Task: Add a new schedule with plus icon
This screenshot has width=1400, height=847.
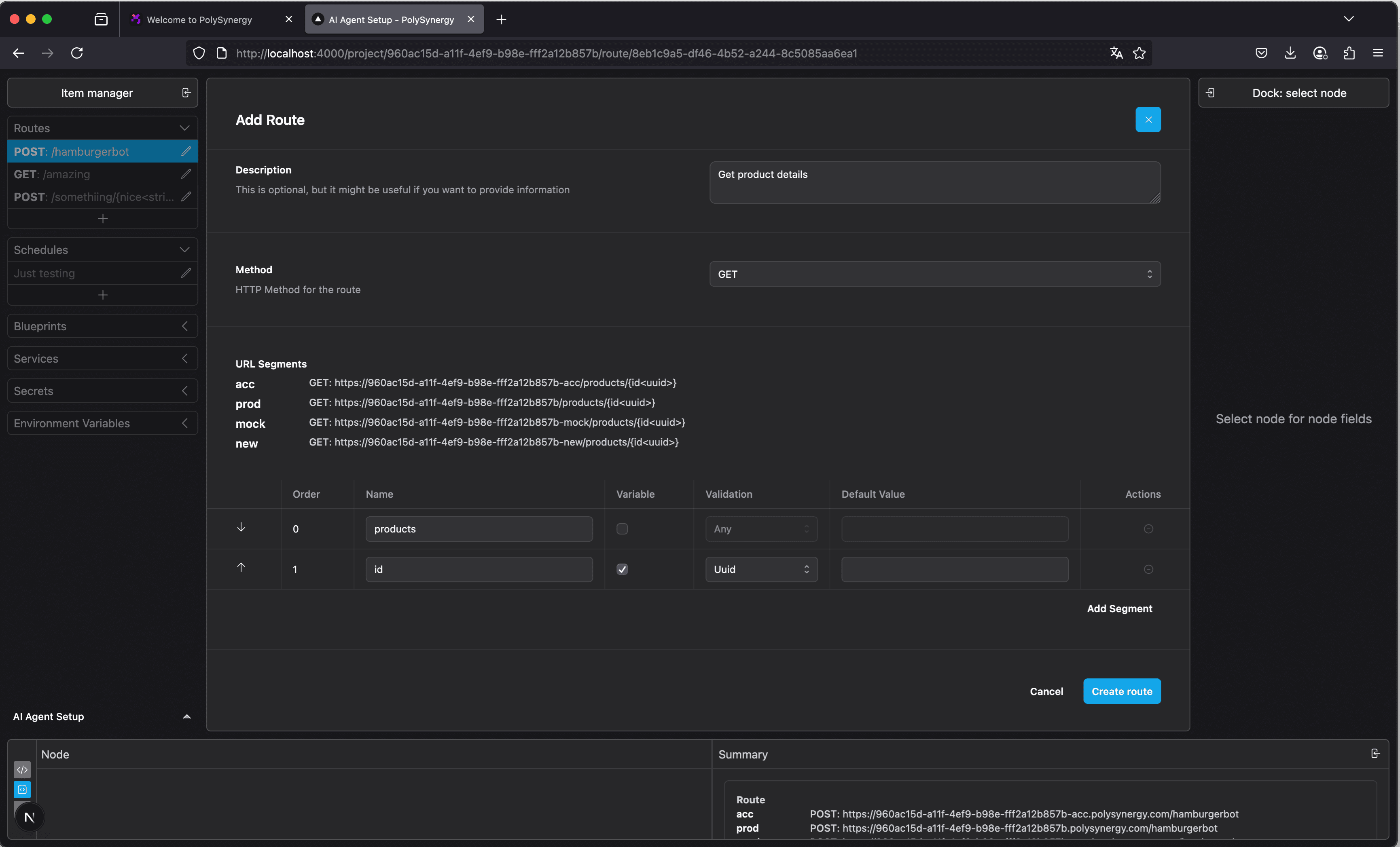Action: [103, 295]
